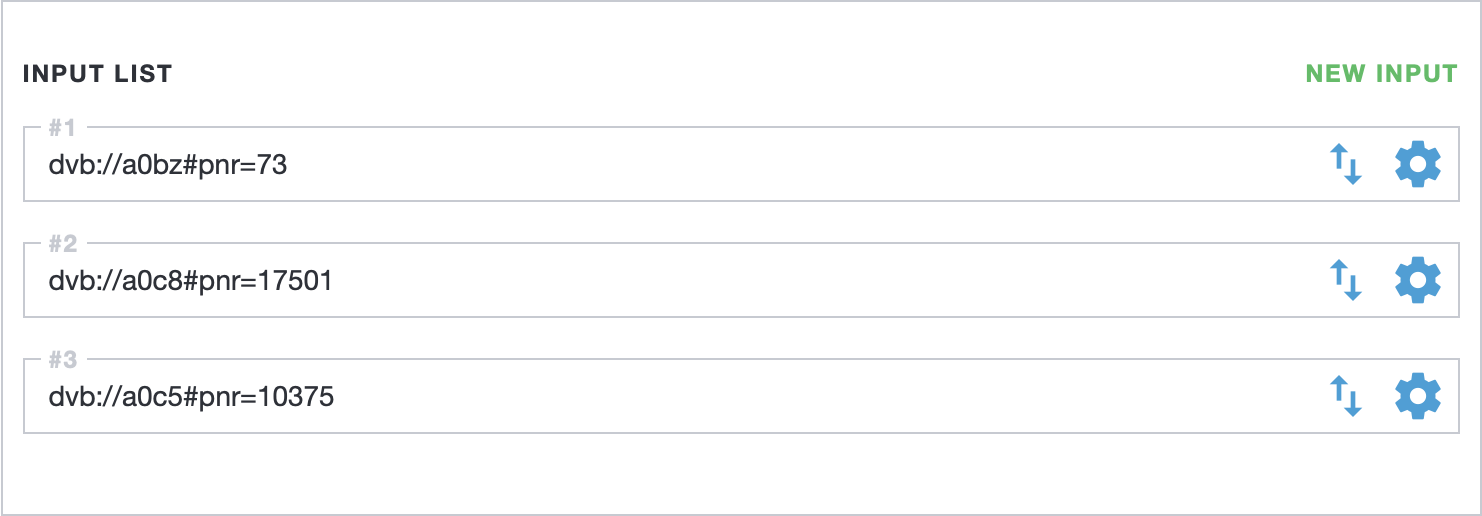The height and width of the screenshot is (516, 1482).
Task: Click reorder arrows icon on input #2
Action: click(x=1346, y=280)
